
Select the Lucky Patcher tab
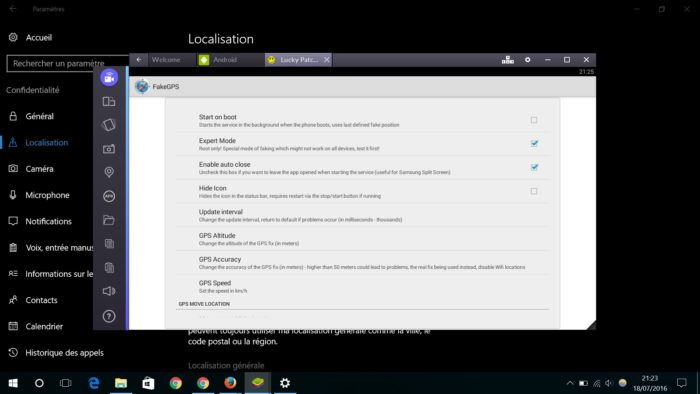click(298, 60)
